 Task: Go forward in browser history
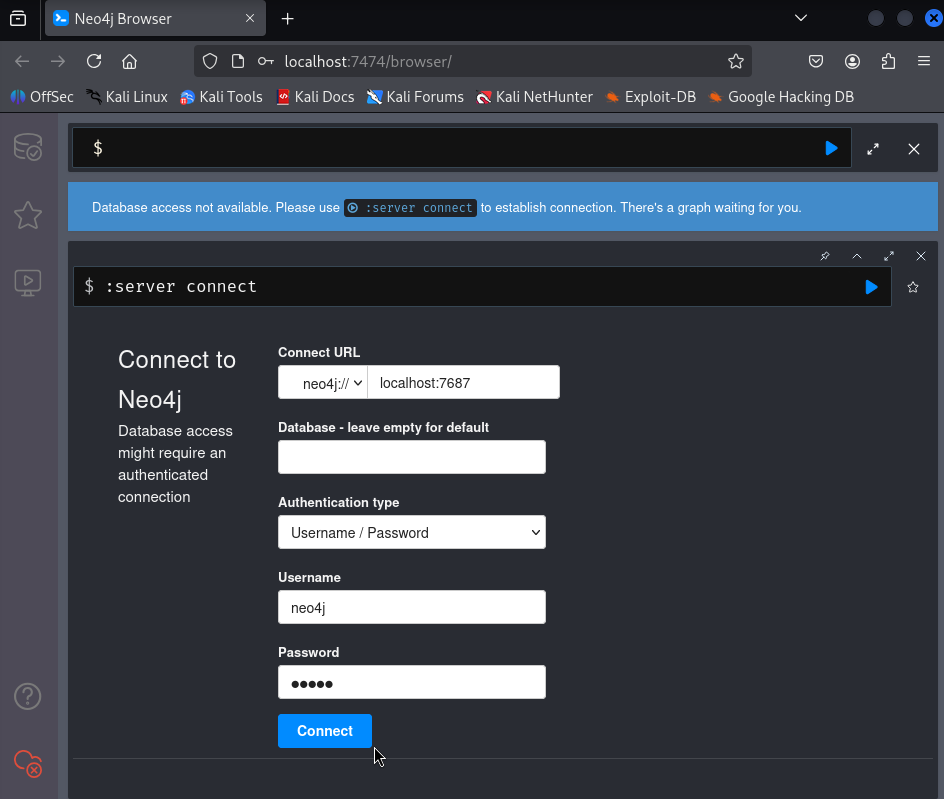(x=58, y=61)
